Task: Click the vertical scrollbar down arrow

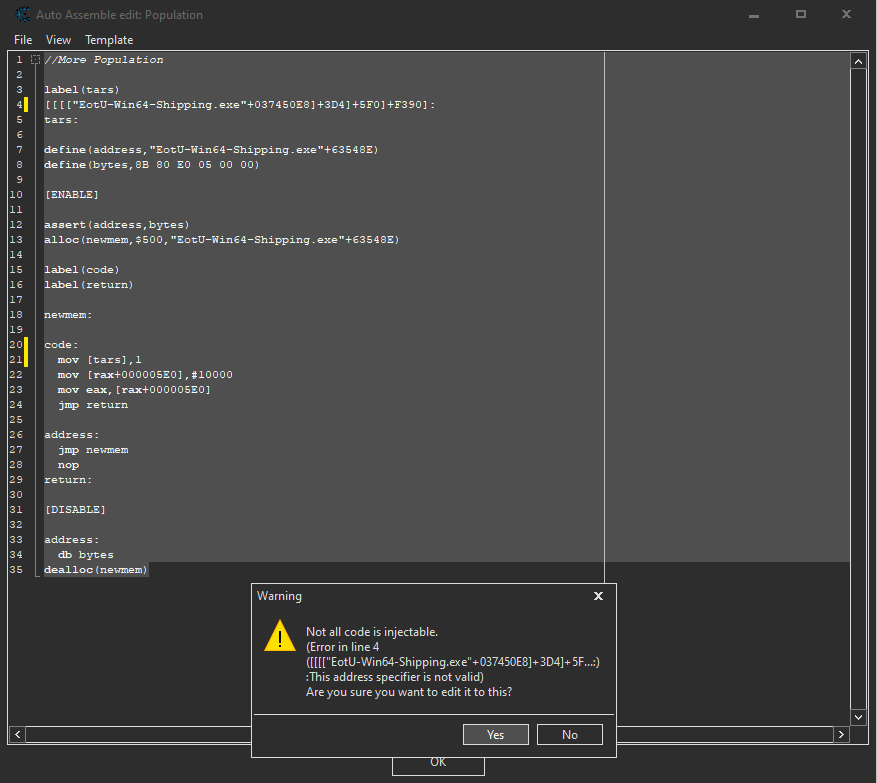Action: pos(858,717)
